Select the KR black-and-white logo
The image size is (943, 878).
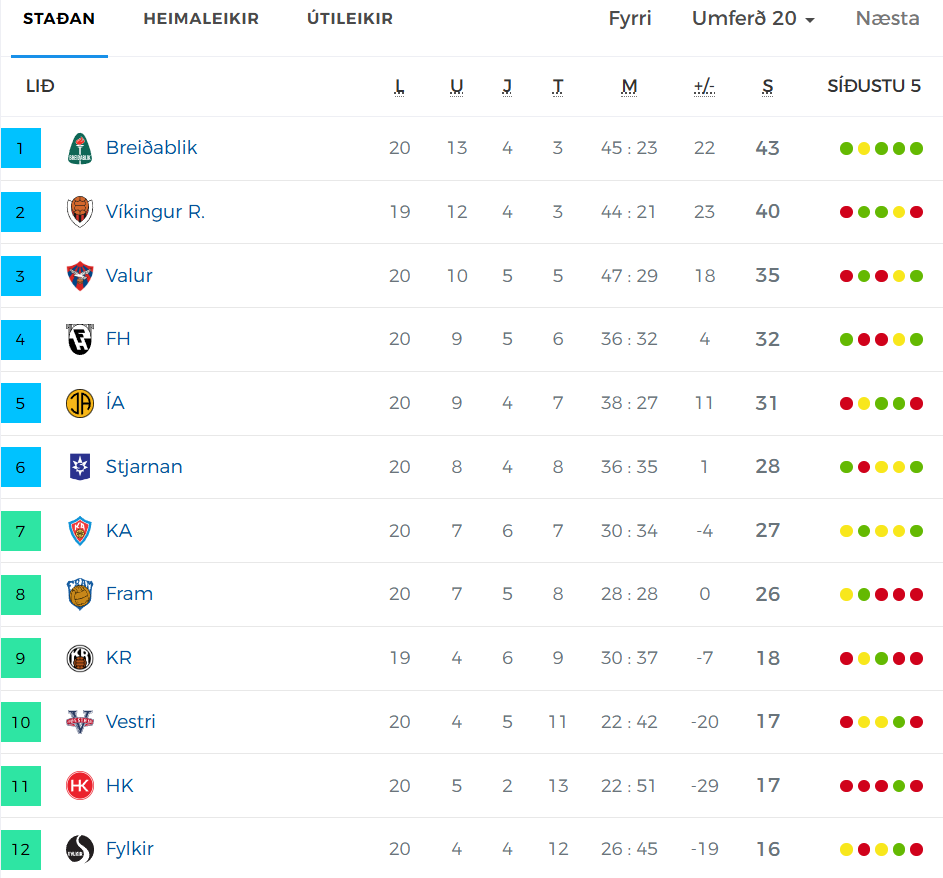(x=80, y=658)
